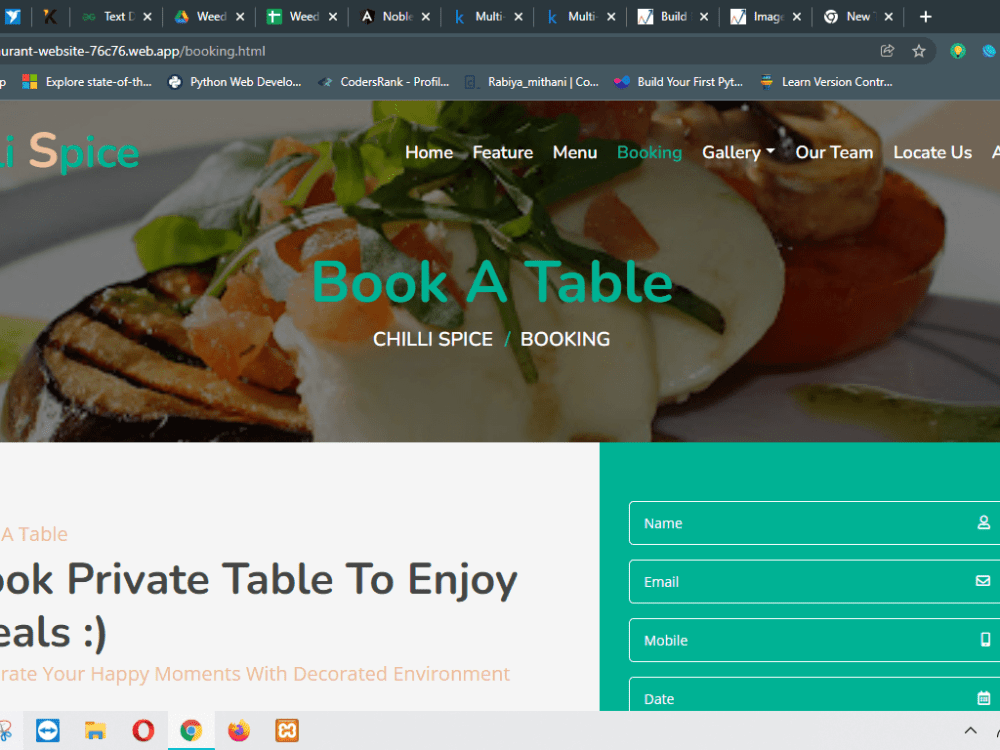Click the CHILLI SPICE breadcrumb link
The height and width of the screenshot is (750, 1000).
432,339
